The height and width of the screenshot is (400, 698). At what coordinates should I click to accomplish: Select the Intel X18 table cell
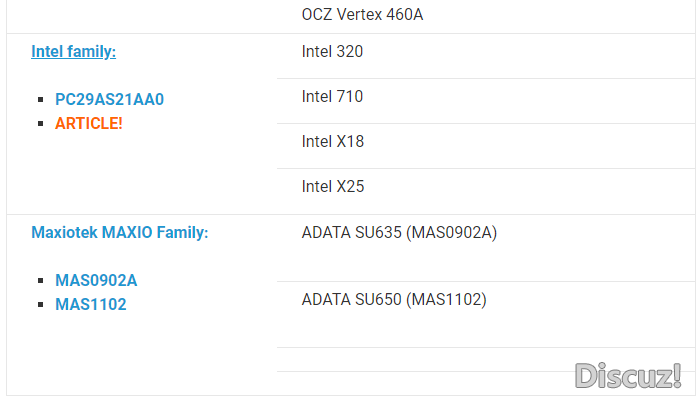pyautogui.click(x=486, y=146)
